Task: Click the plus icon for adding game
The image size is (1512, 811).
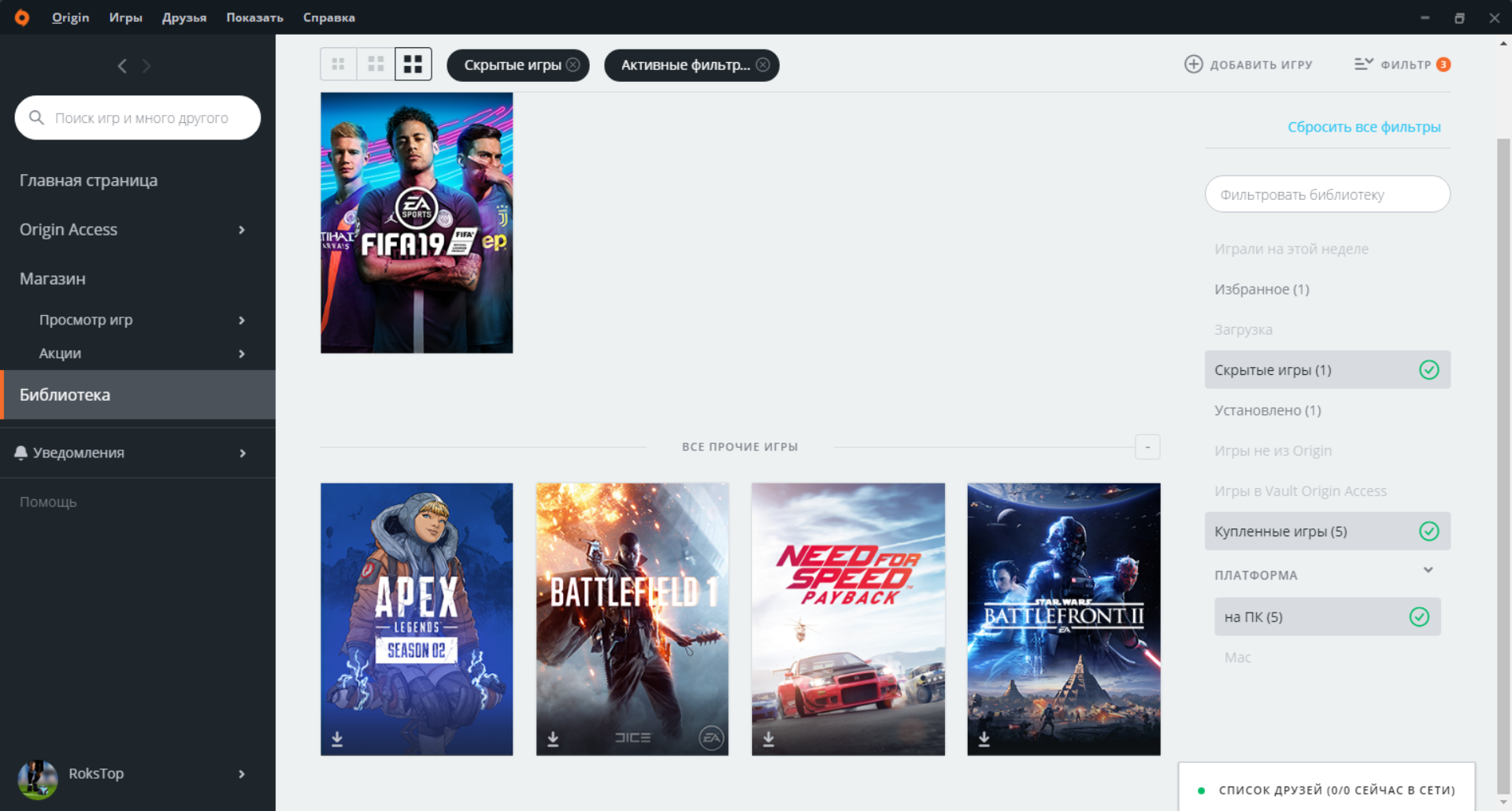Action: tap(1194, 65)
